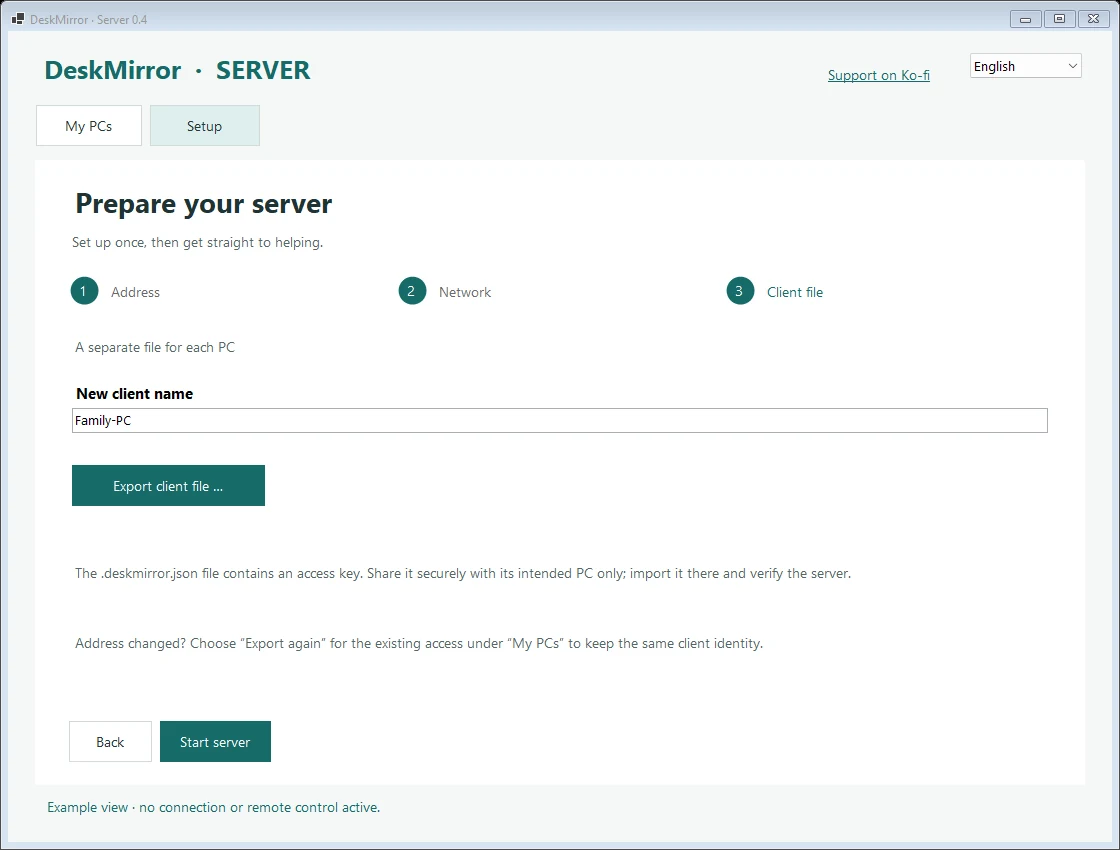The image size is (1120, 850).
Task: Select the Client file step label
Action: coord(795,292)
